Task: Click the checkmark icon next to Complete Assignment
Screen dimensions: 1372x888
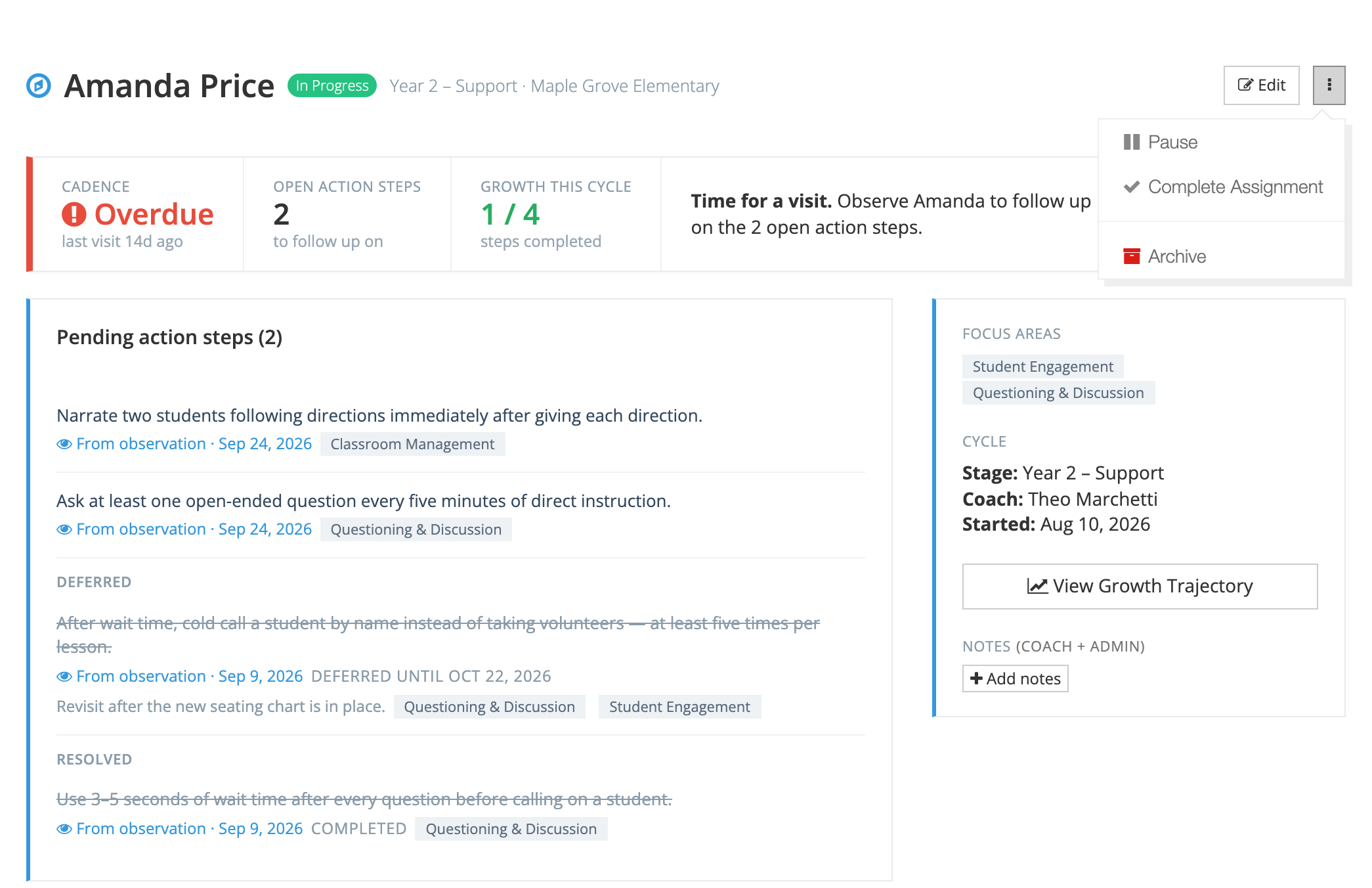Action: click(1132, 187)
